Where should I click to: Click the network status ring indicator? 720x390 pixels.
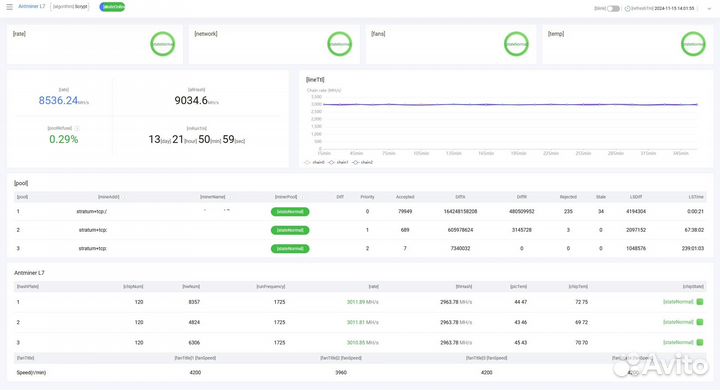click(339, 44)
